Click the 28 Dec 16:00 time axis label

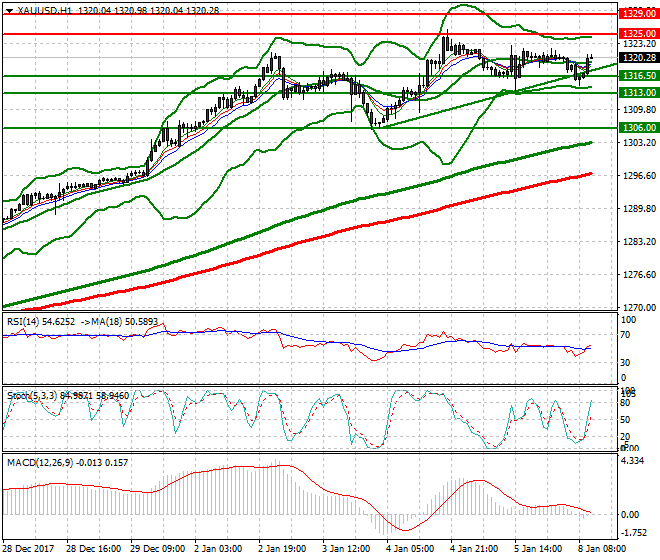[93, 549]
